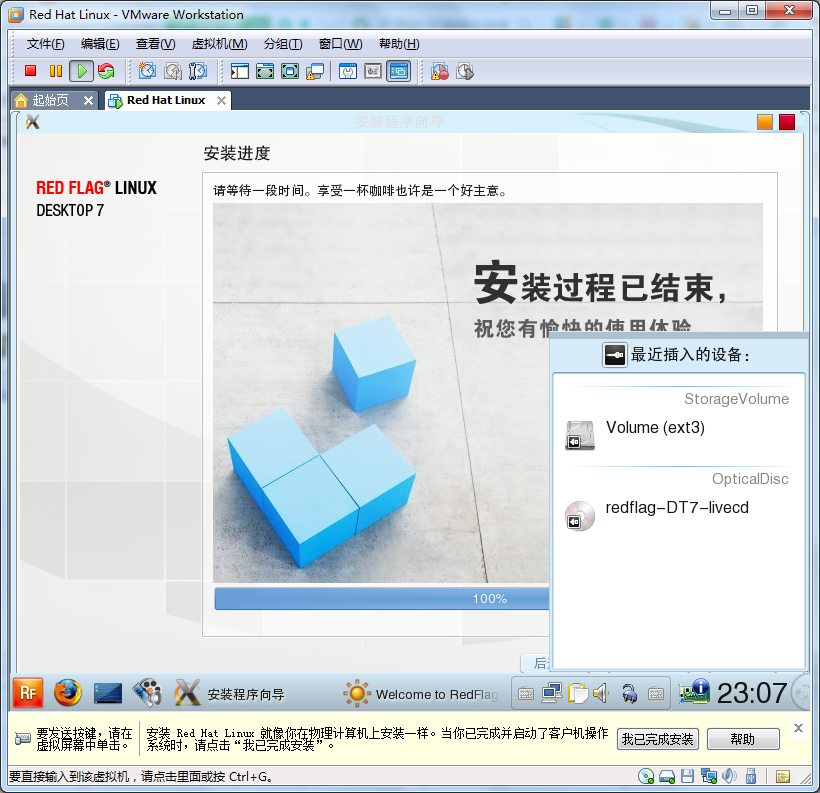Show the desktop via the blue panel icon
The width and height of the screenshot is (820, 793).
pyautogui.click(x=108, y=694)
